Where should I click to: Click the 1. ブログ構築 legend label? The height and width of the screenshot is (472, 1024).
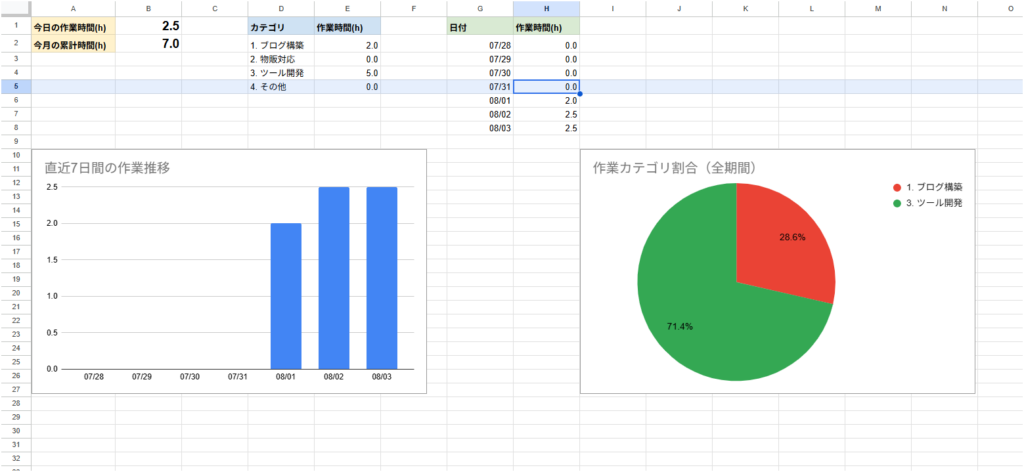point(935,188)
